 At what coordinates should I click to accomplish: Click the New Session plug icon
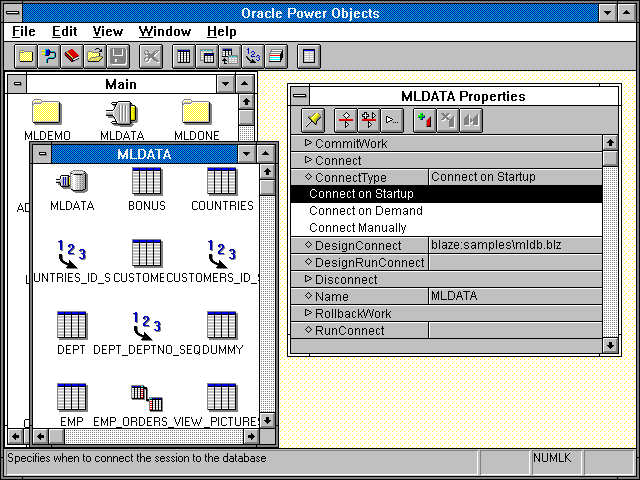pyautogui.click(x=49, y=57)
